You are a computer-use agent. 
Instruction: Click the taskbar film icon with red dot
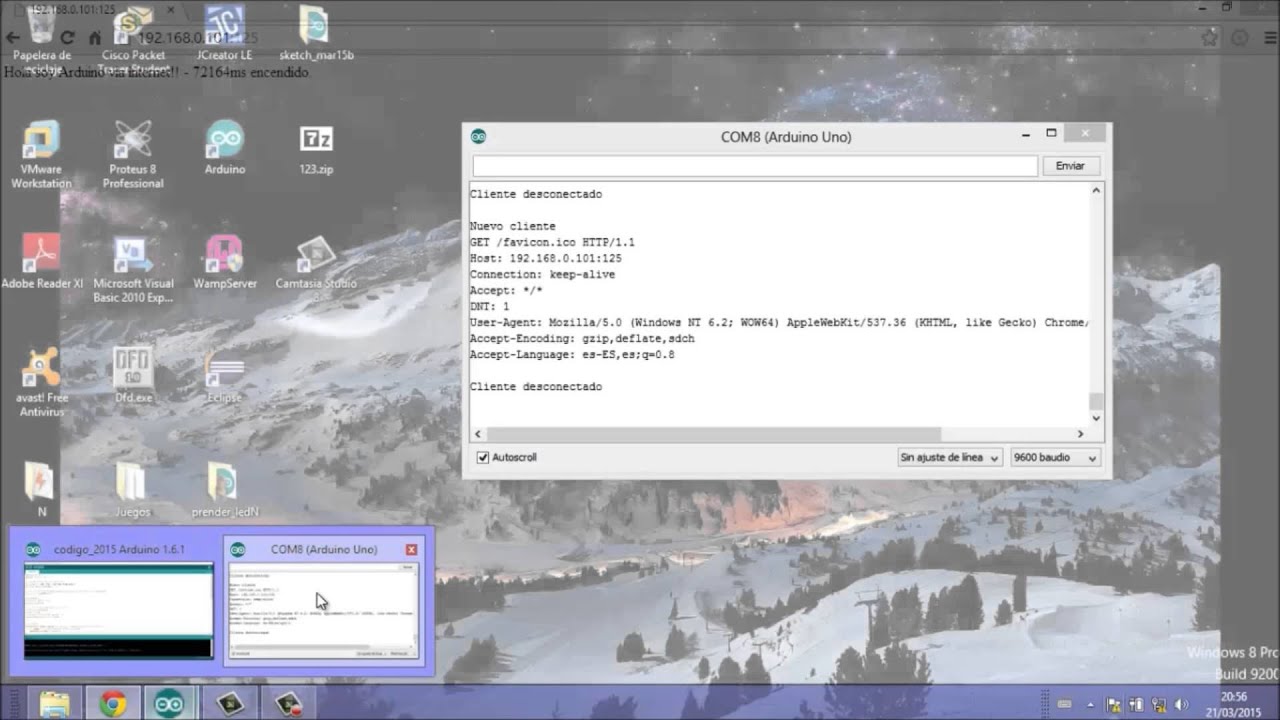pyautogui.click(x=288, y=704)
